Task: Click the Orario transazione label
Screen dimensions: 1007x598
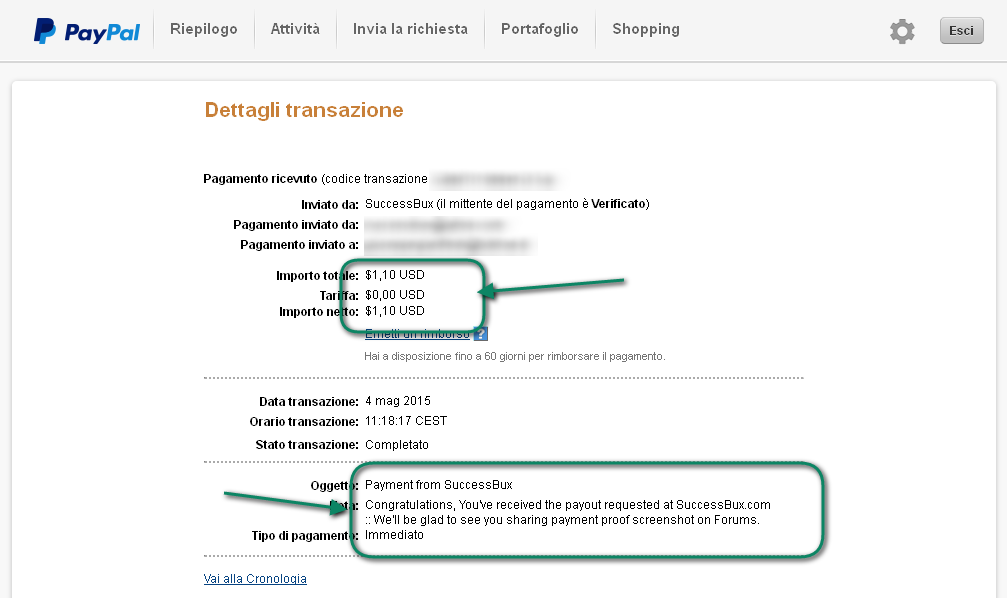Action: (x=304, y=421)
